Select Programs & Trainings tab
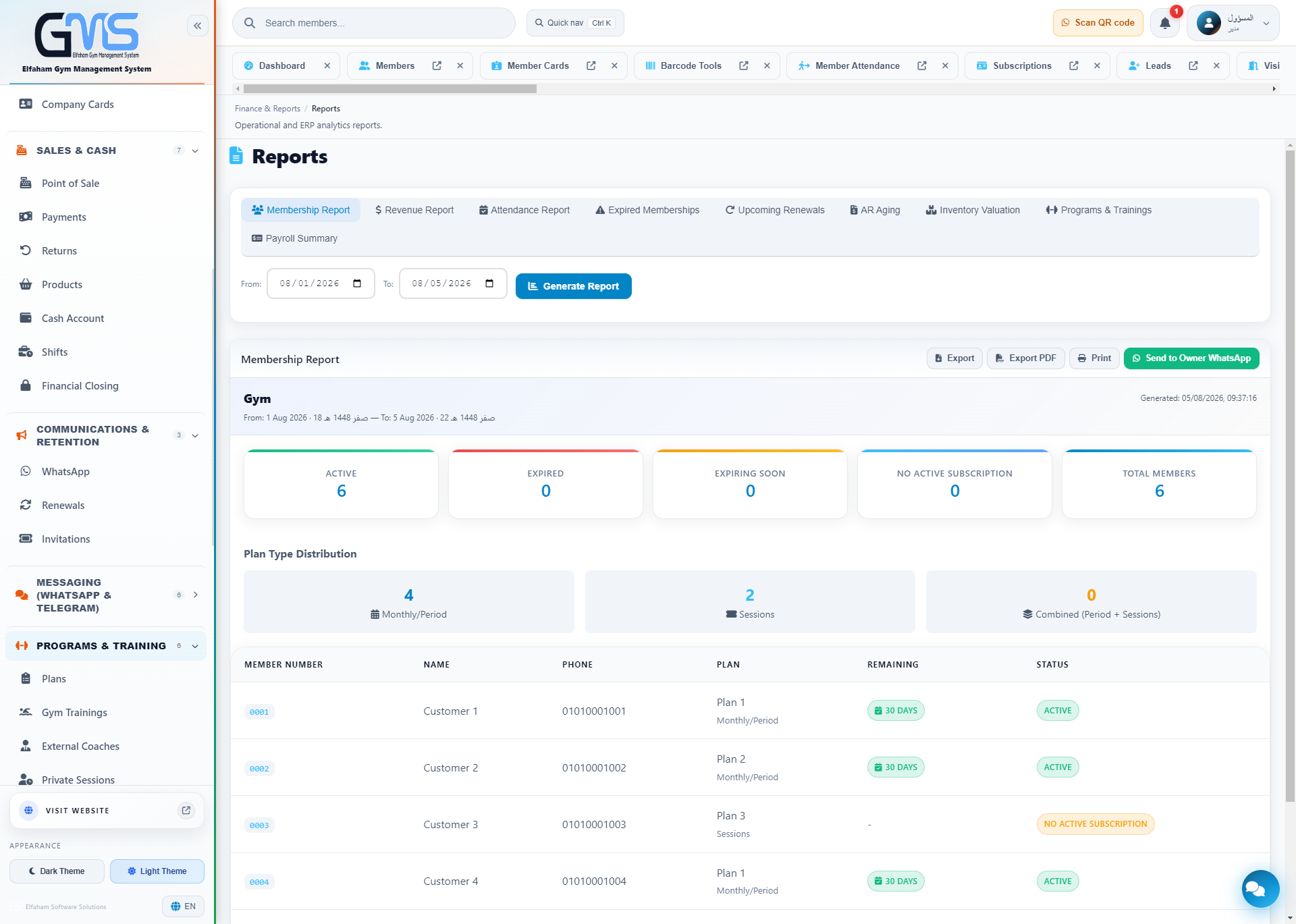The image size is (1296, 924). pos(1099,210)
